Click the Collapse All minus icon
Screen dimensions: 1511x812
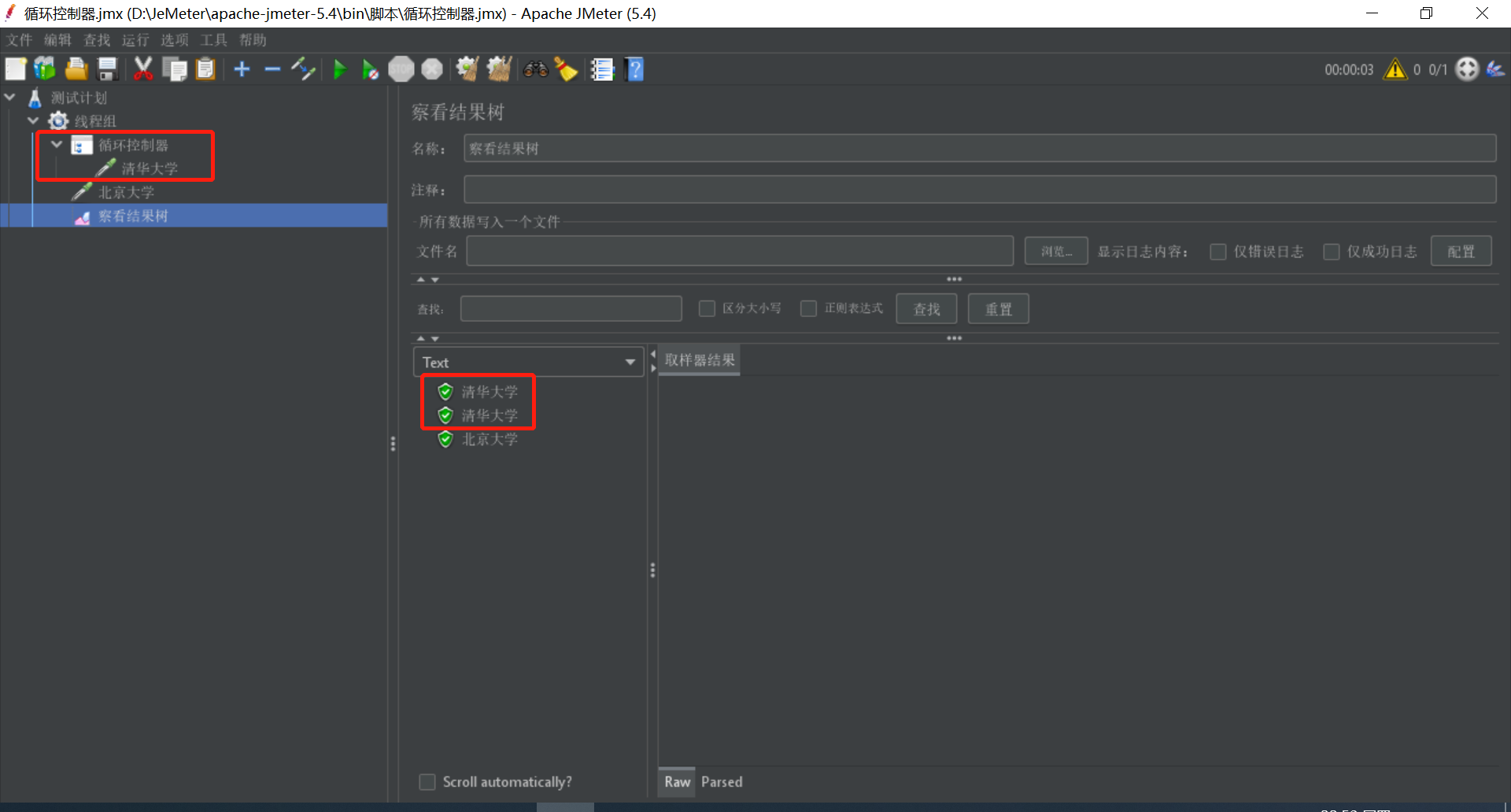[x=272, y=69]
